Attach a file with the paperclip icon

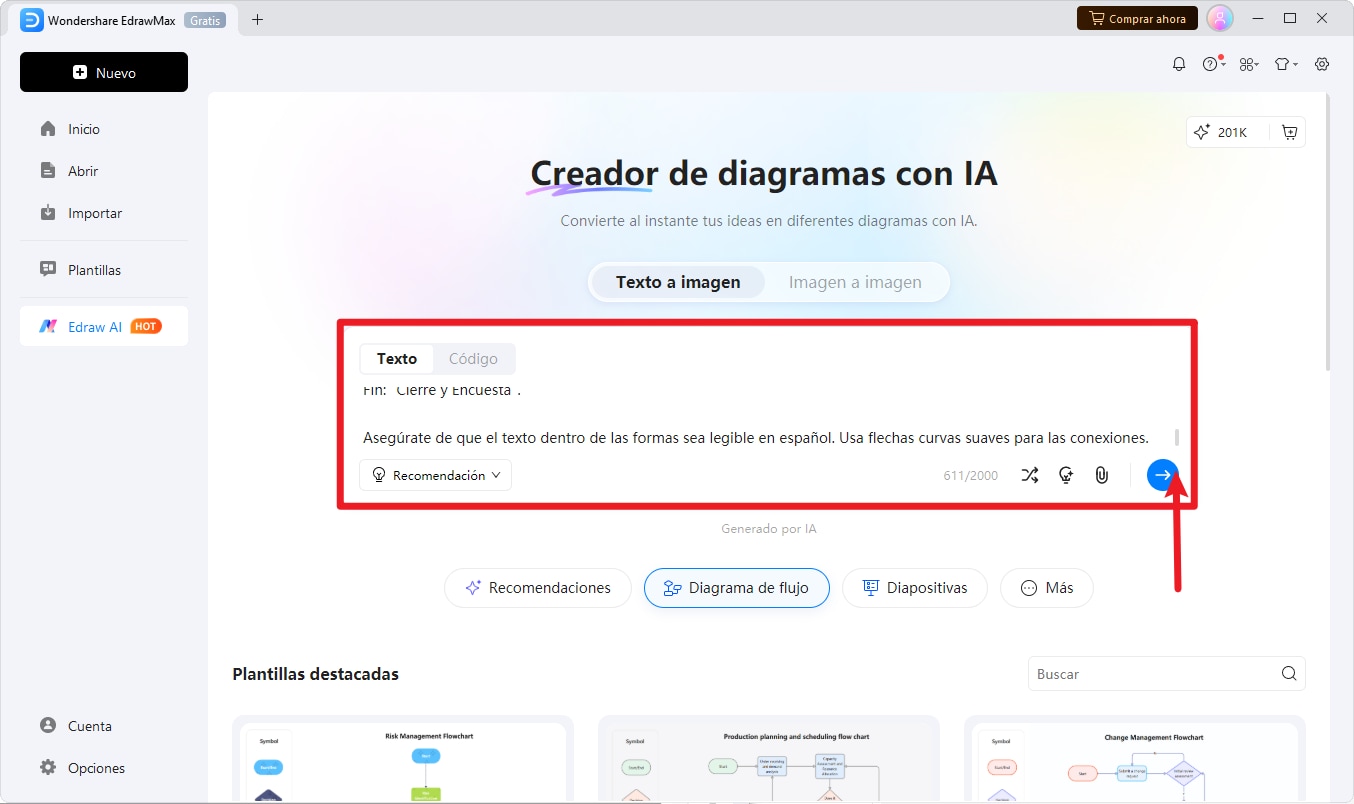click(1102, 475)
